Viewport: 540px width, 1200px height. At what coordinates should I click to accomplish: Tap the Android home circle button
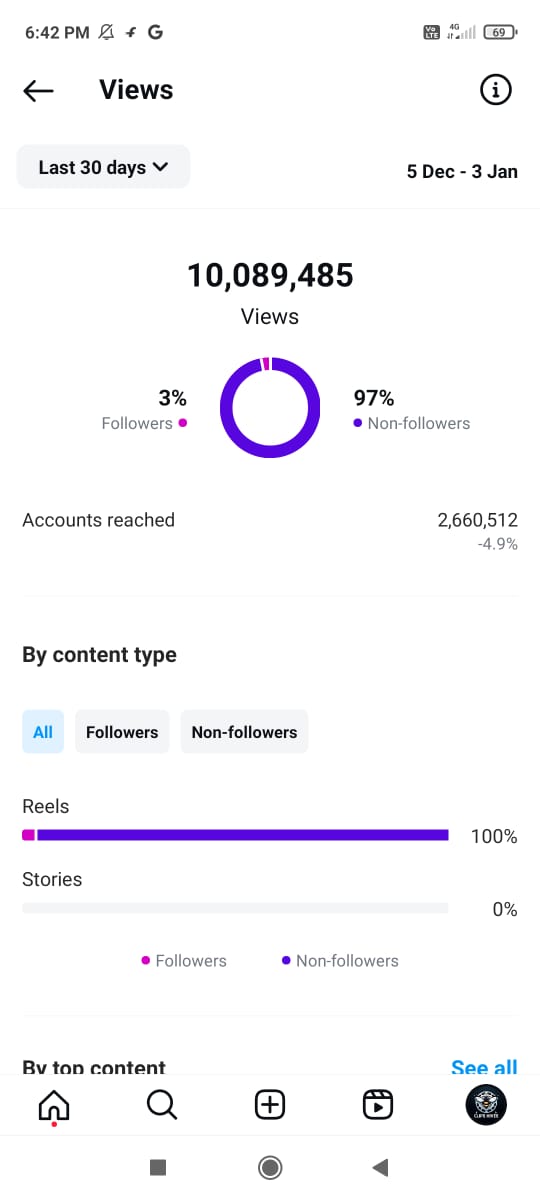[270, 1167]
